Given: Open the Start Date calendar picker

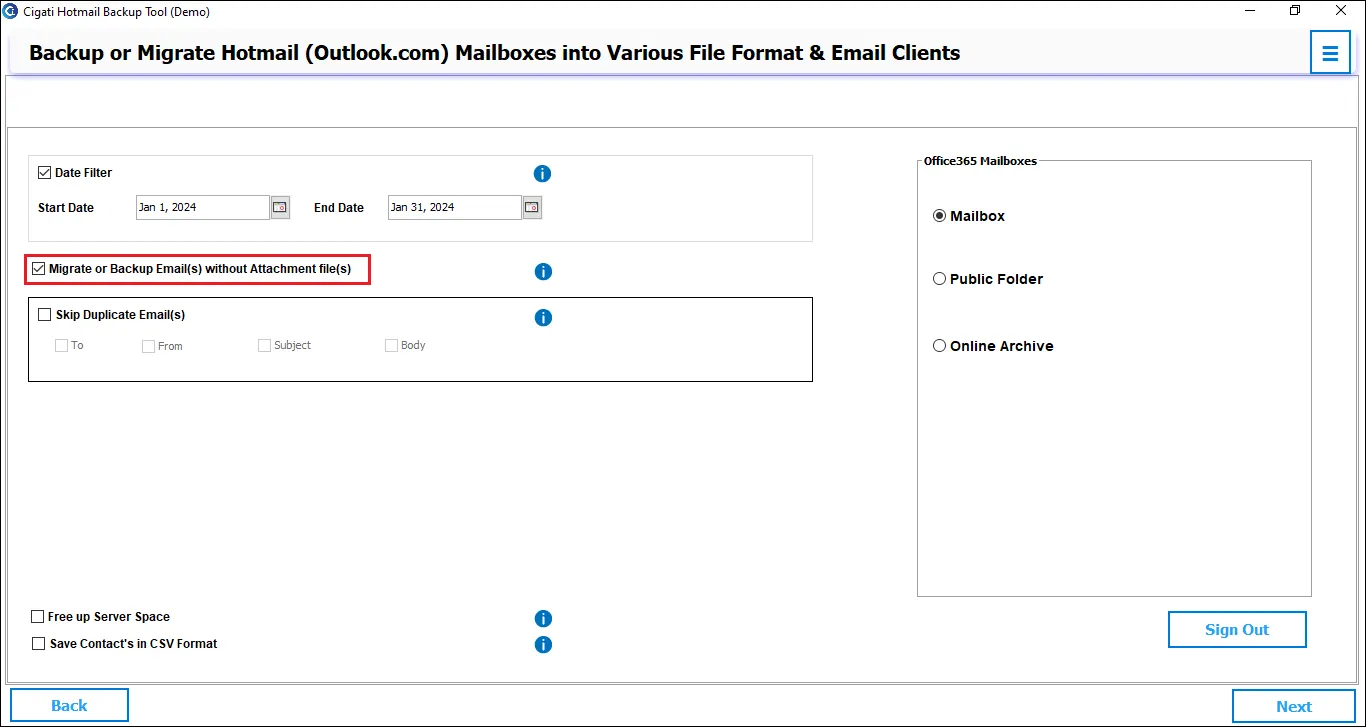Looking at the screenshot, I should coord(281,207).
